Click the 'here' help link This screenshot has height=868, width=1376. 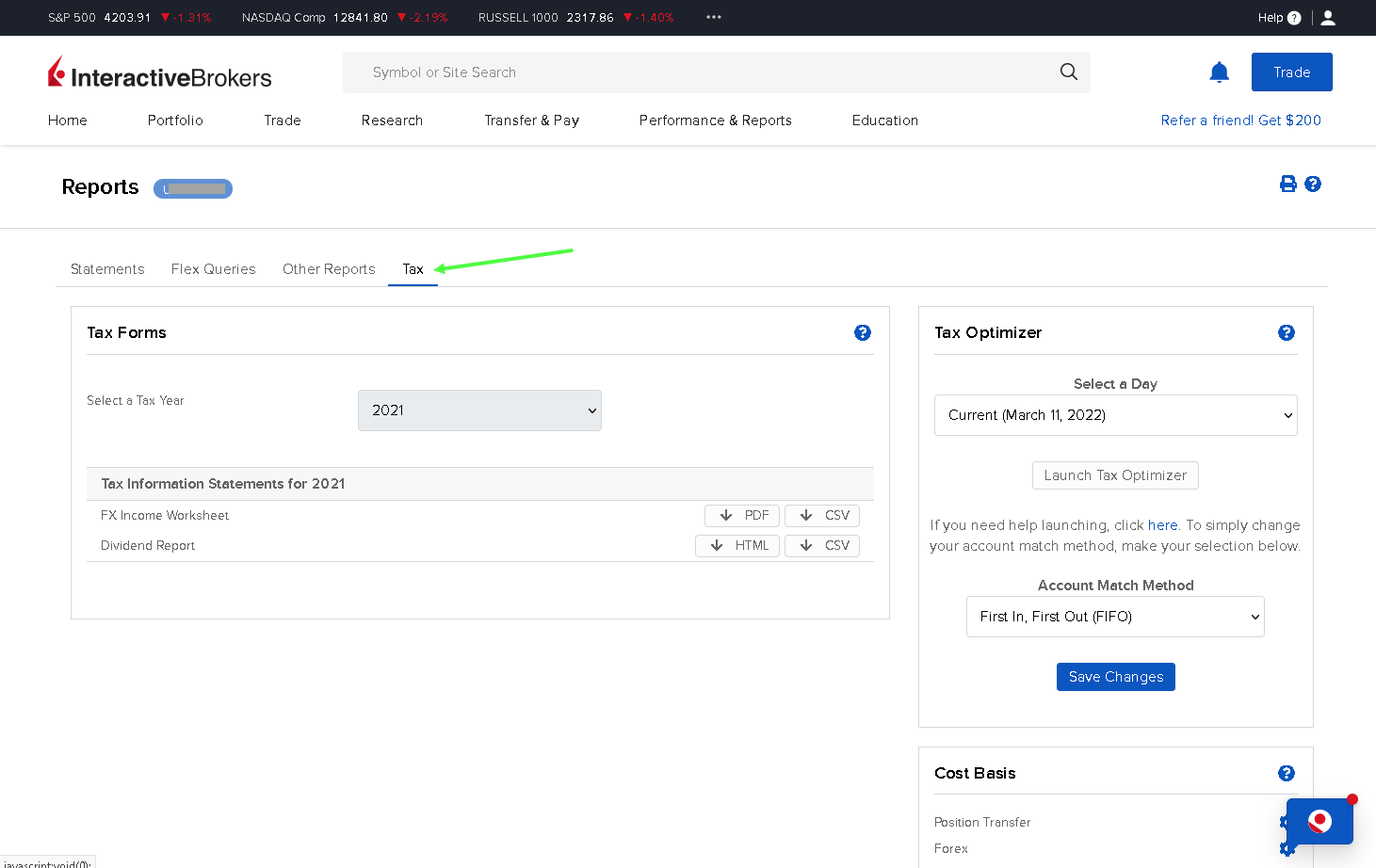pyautogui.click(x=1162, y=525)
